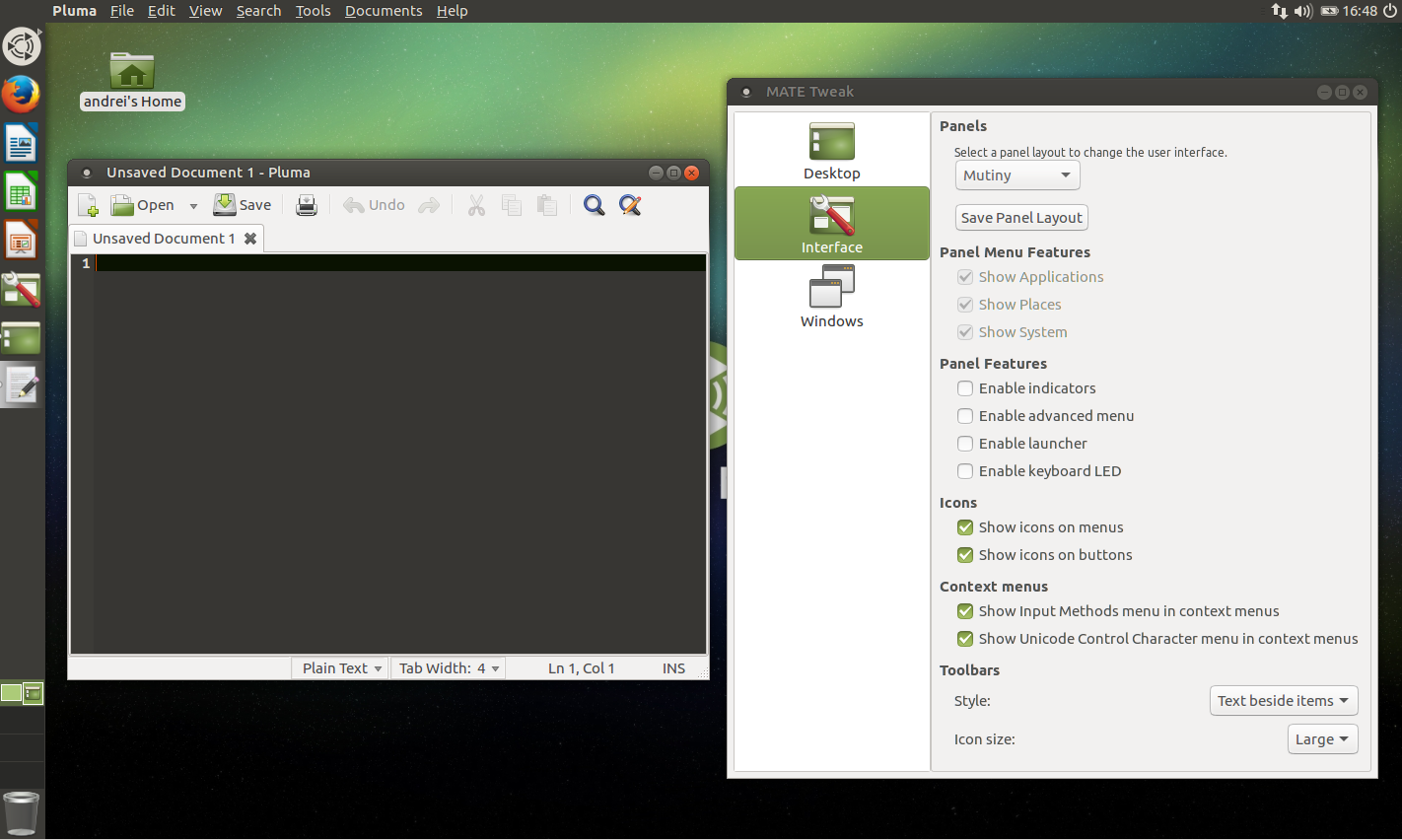
Task: Click Save Panel Layout button
Action: (1021, 218)
